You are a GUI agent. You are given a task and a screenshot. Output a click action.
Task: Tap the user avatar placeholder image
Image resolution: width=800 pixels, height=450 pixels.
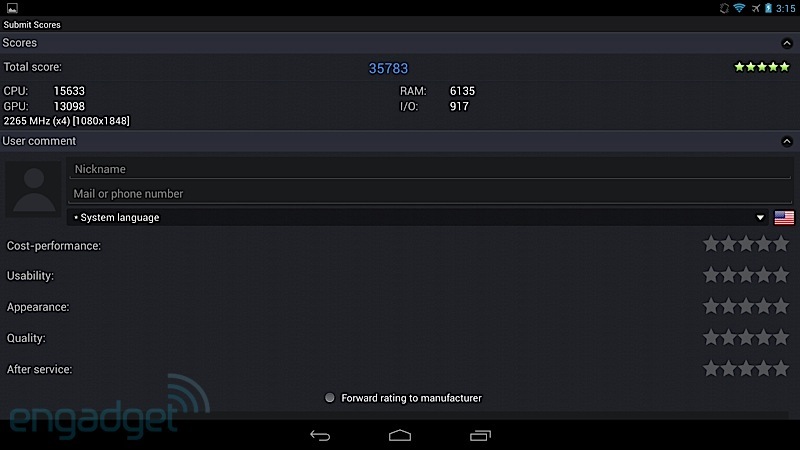(34, 190)
